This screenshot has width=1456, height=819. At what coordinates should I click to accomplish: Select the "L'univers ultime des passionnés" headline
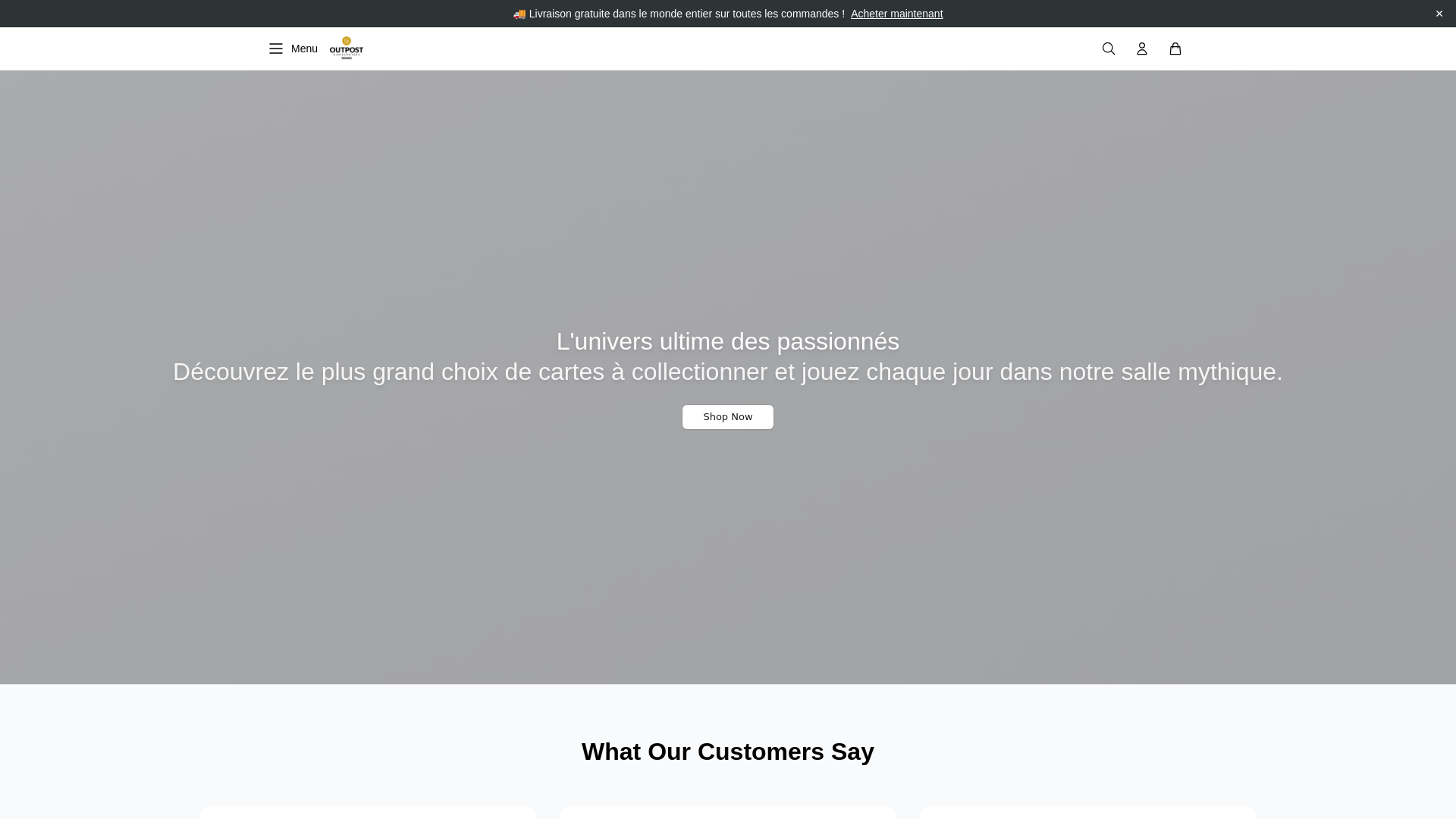click(728, 341)
